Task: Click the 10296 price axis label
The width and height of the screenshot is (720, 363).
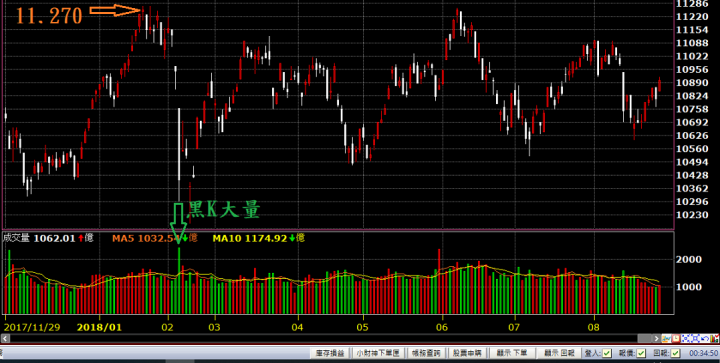Action: point(692,201)
